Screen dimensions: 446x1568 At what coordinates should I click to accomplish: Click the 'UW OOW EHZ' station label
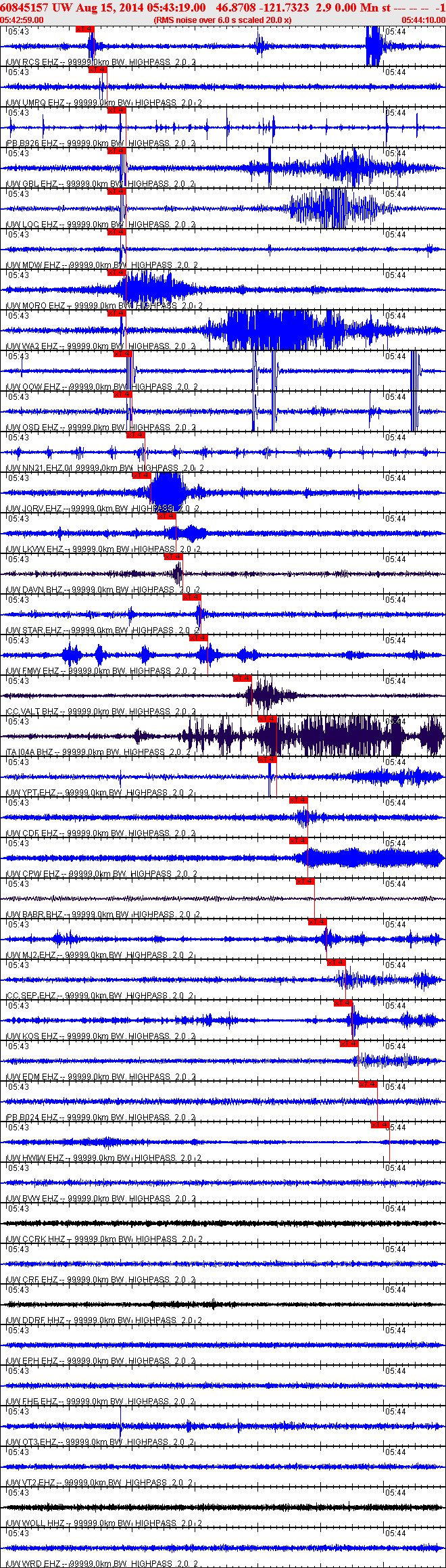point(33,387)
